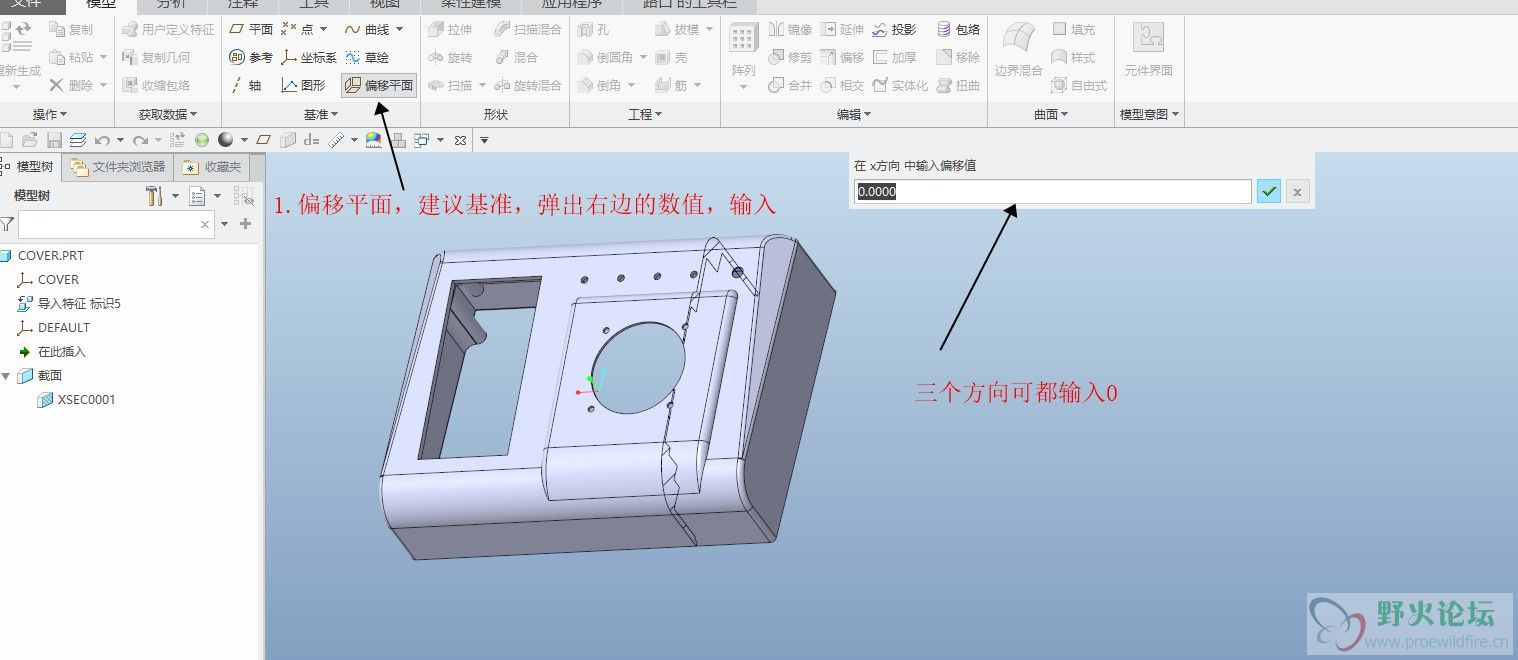The image size is (1518, 660).
Task: Select 在此插入 insert-here marker
Action: click(52, 352)
